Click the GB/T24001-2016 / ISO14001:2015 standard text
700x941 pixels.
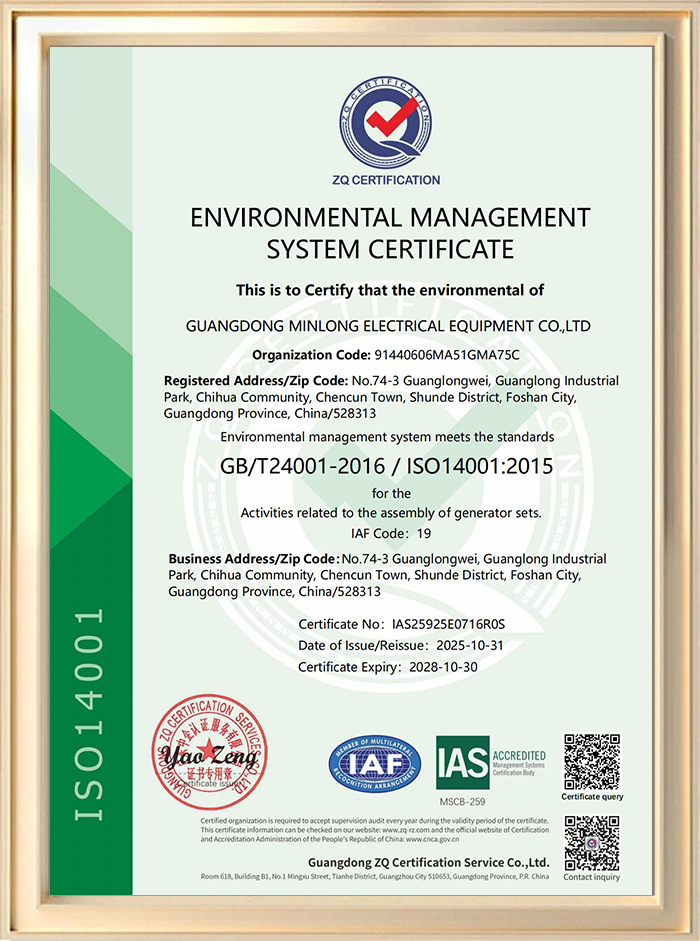coord(389,467)
